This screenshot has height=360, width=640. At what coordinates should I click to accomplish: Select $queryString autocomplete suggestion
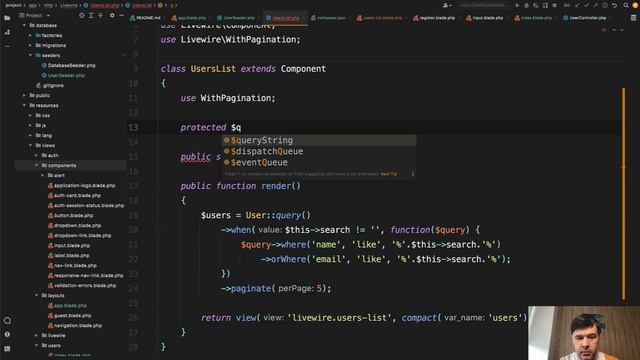tap(319, 140)
